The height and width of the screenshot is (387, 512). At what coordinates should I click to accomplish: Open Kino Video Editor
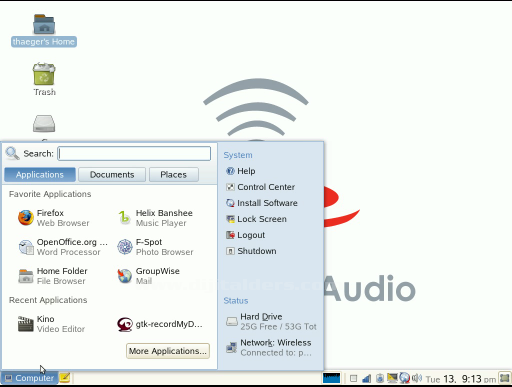click(x=51, y=324)
